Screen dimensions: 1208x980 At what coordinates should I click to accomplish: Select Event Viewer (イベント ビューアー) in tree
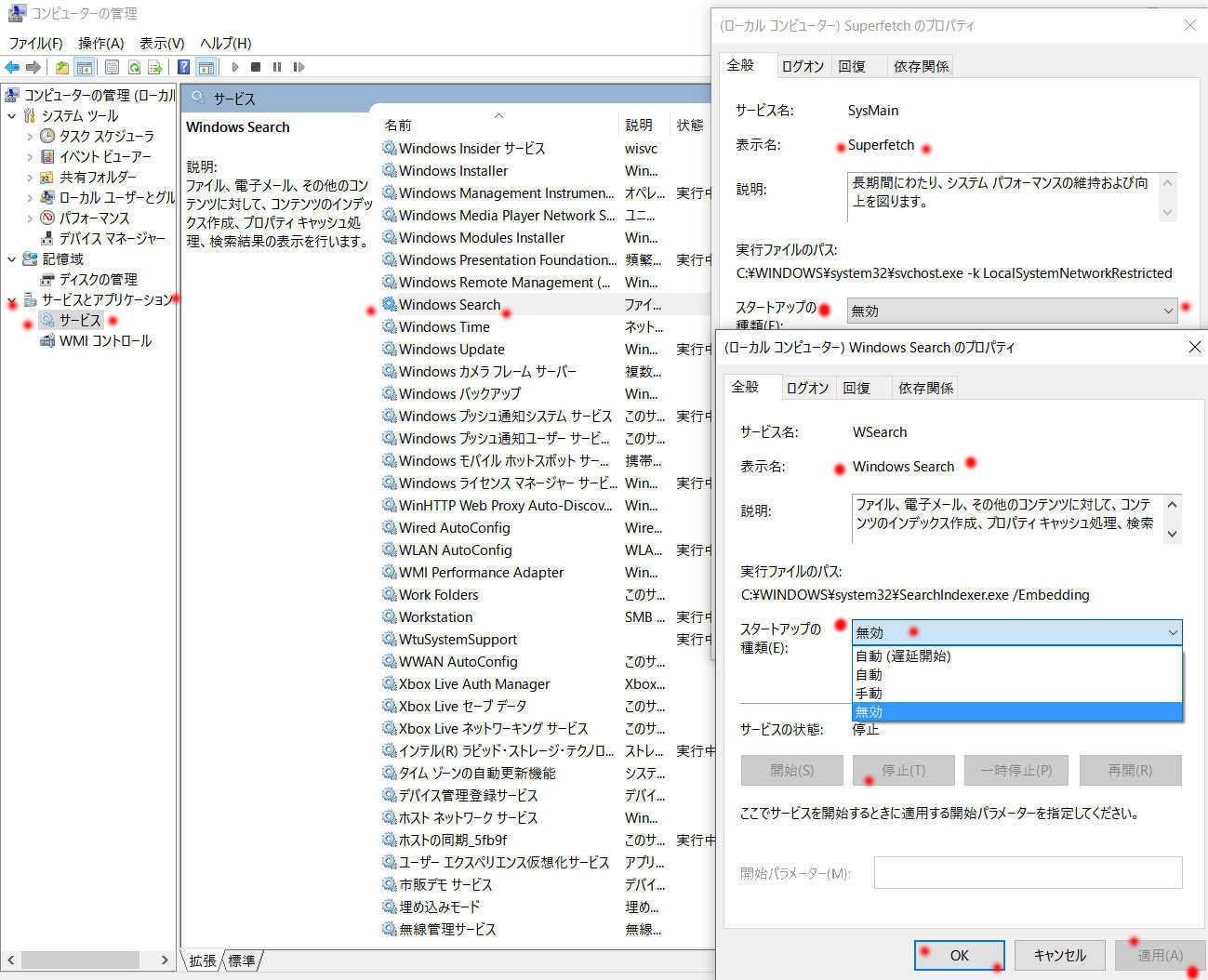click(x=105, y=156)
